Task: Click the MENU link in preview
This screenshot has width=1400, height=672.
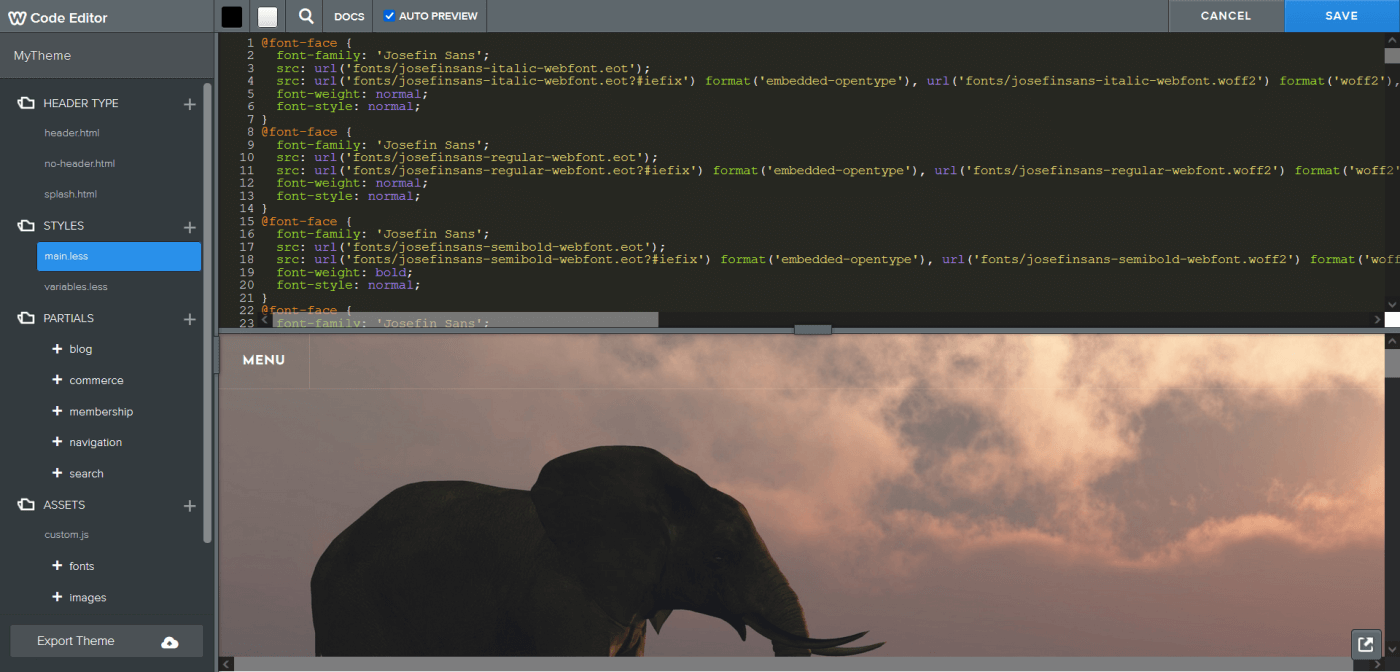Action: 264,360
